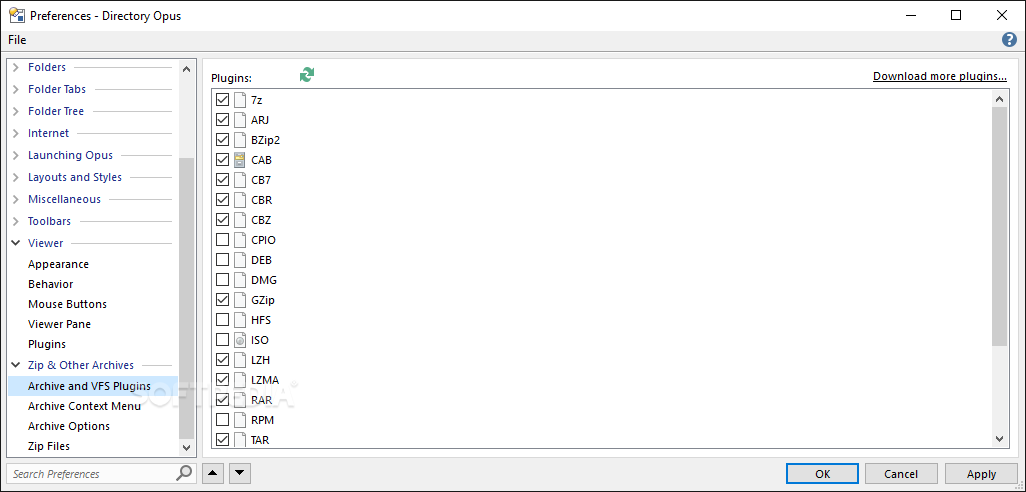Click the search magnifier icon
Viewport: 1026px width, 492px height.
pos(185,473)
